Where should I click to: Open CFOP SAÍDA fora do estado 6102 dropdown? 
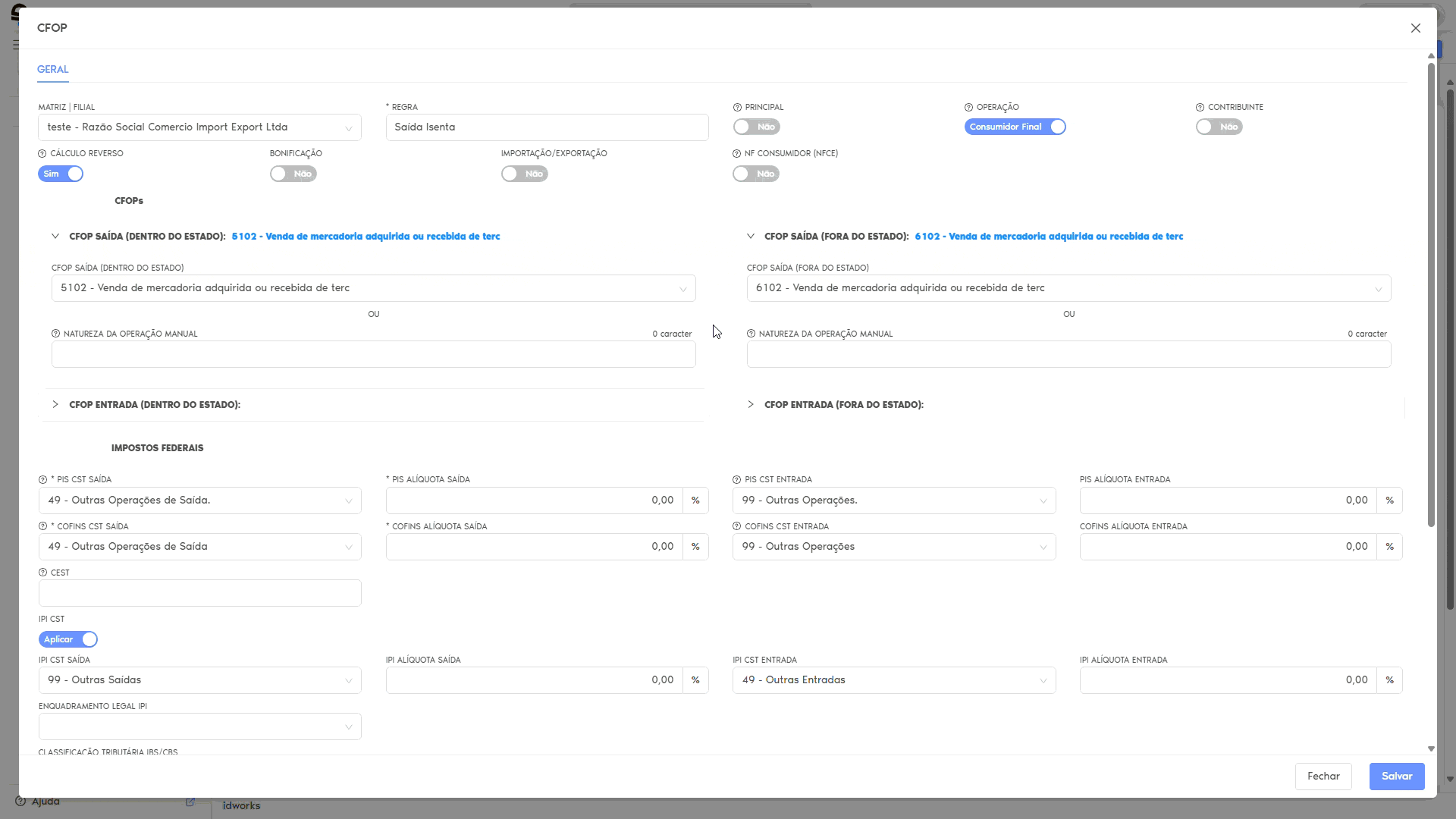[1068, 288]
